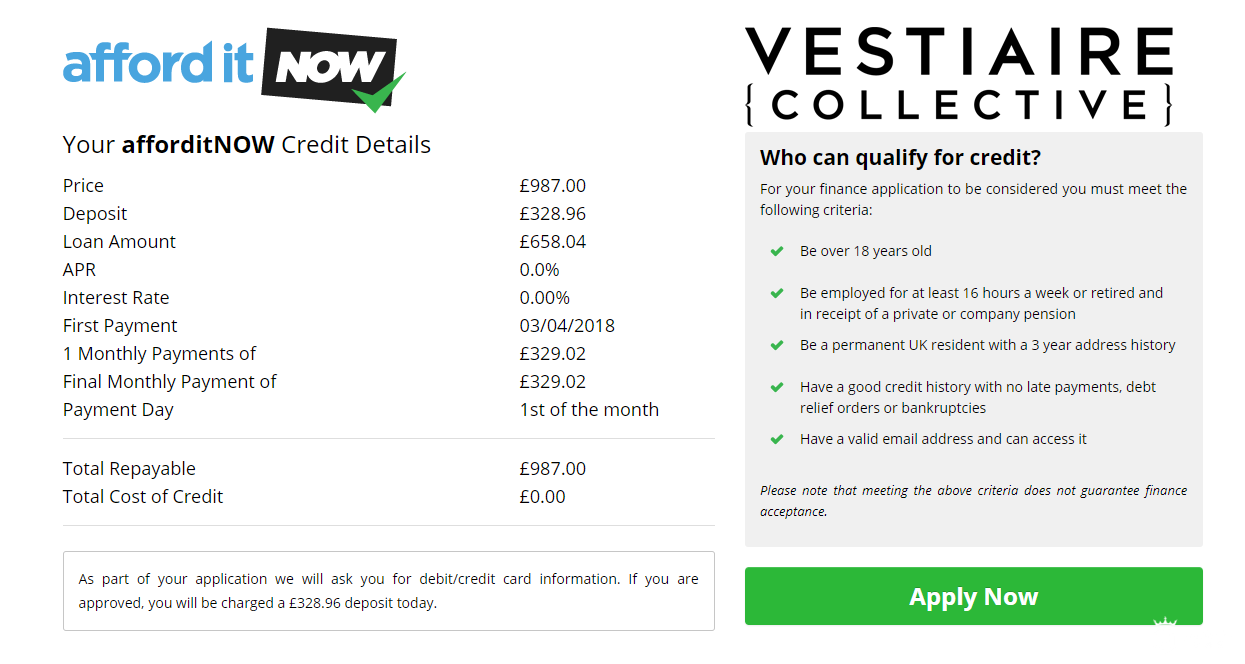Click the Vestiaire Collective logo
1245x664 pixels.
click(x=959, y=76)
